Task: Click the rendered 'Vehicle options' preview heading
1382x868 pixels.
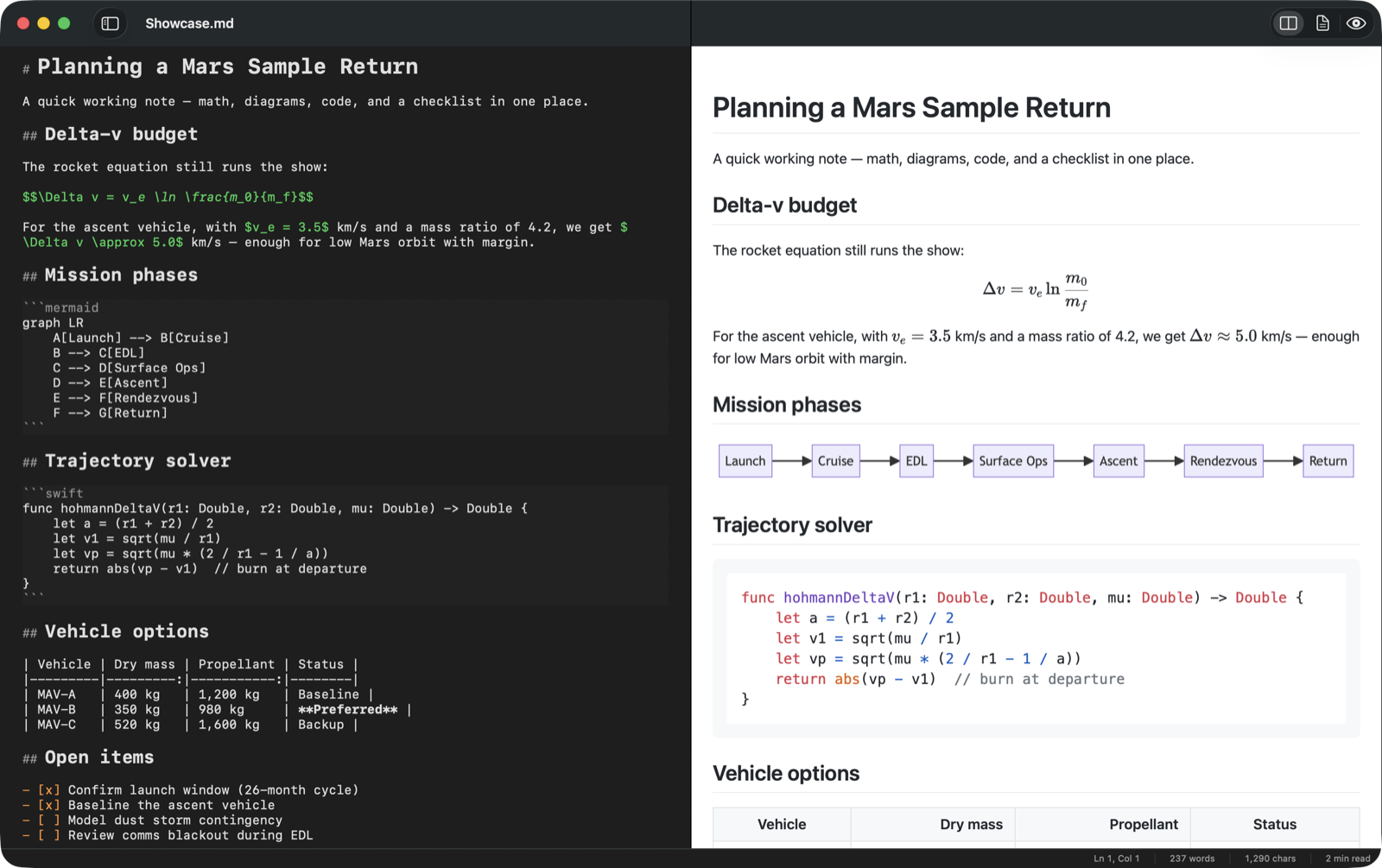Action: pos(786,773)
